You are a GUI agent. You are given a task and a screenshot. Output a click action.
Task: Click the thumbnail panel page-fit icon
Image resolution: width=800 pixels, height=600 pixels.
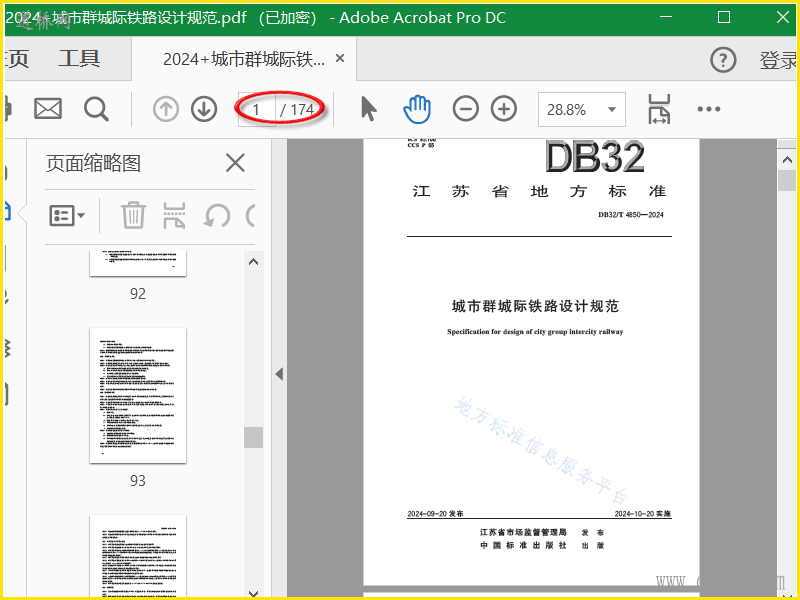[x=174, y=215]
